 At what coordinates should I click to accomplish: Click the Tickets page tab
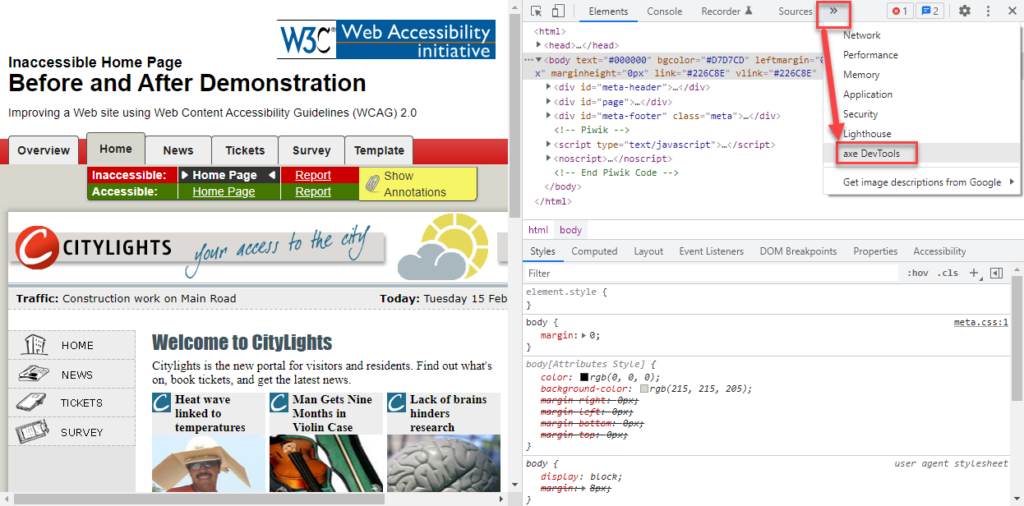click(x=245, y=150)
